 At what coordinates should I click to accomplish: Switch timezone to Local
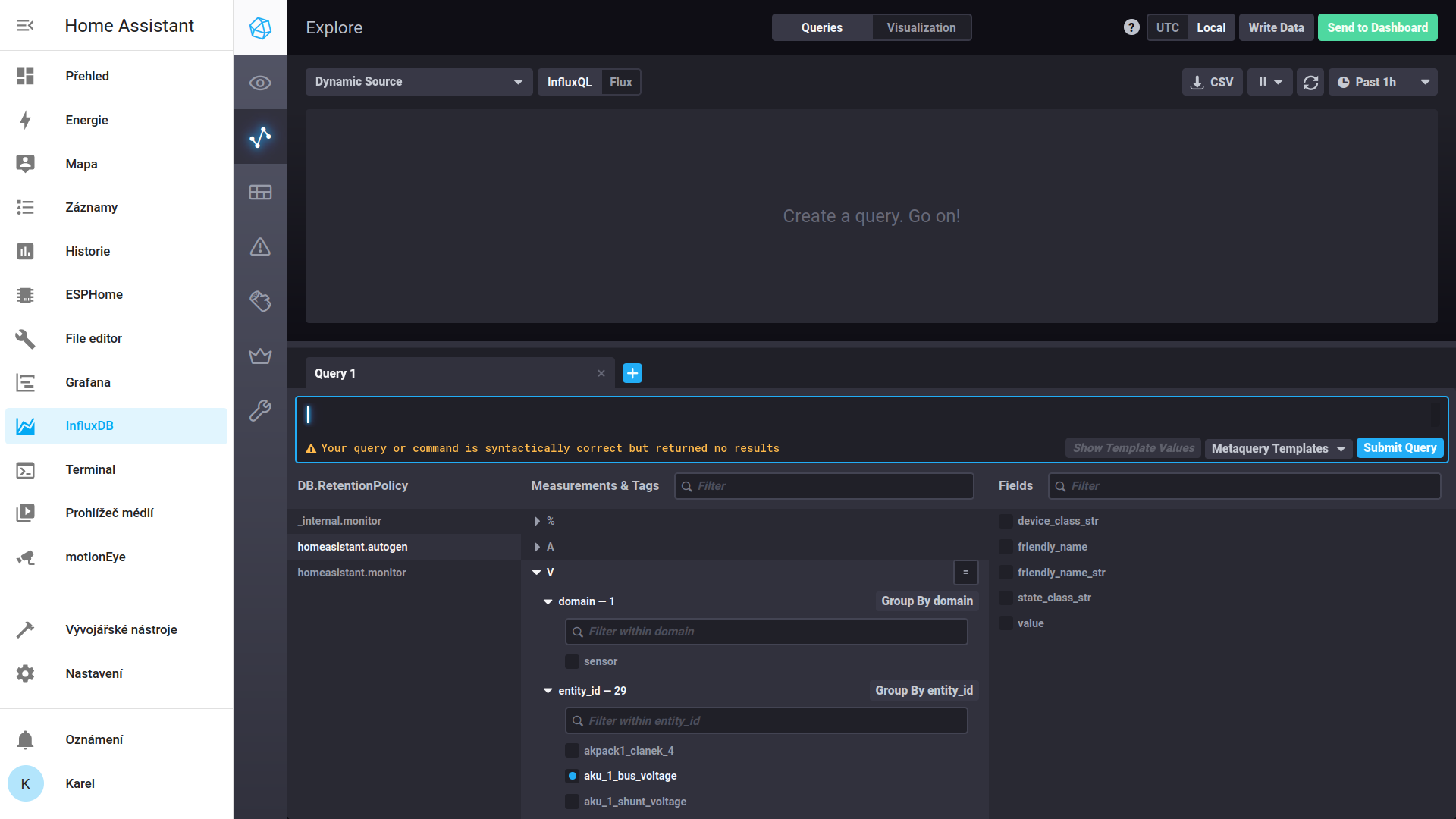tap(1211, 27)
